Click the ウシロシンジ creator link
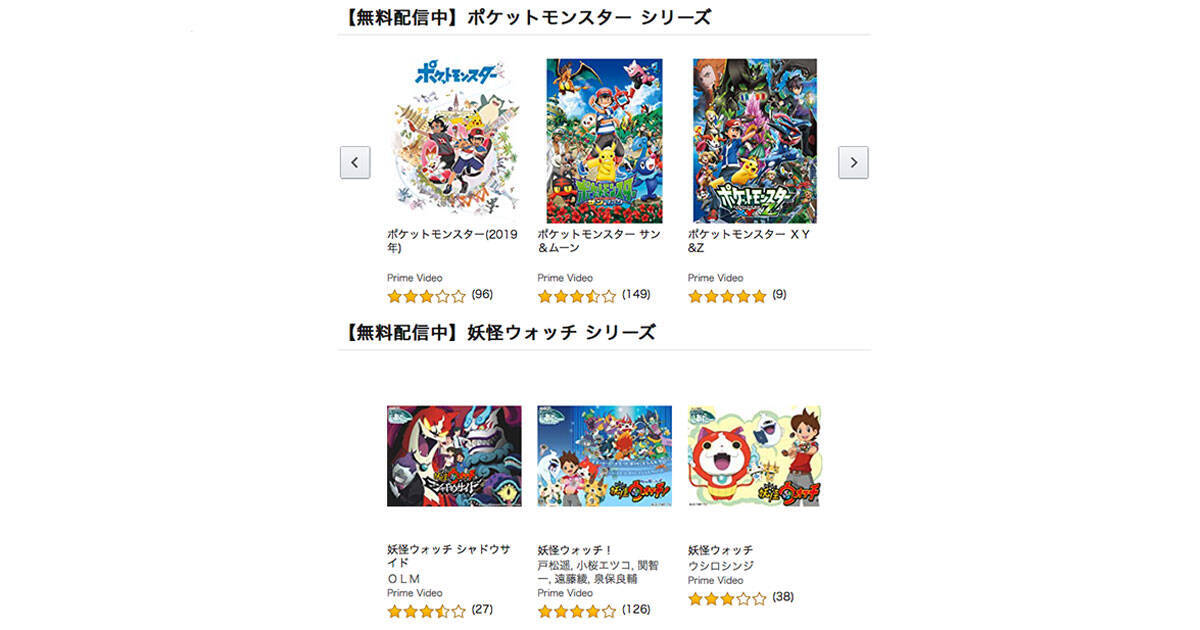Screen dimensions: 1200x630 (721, 565)
